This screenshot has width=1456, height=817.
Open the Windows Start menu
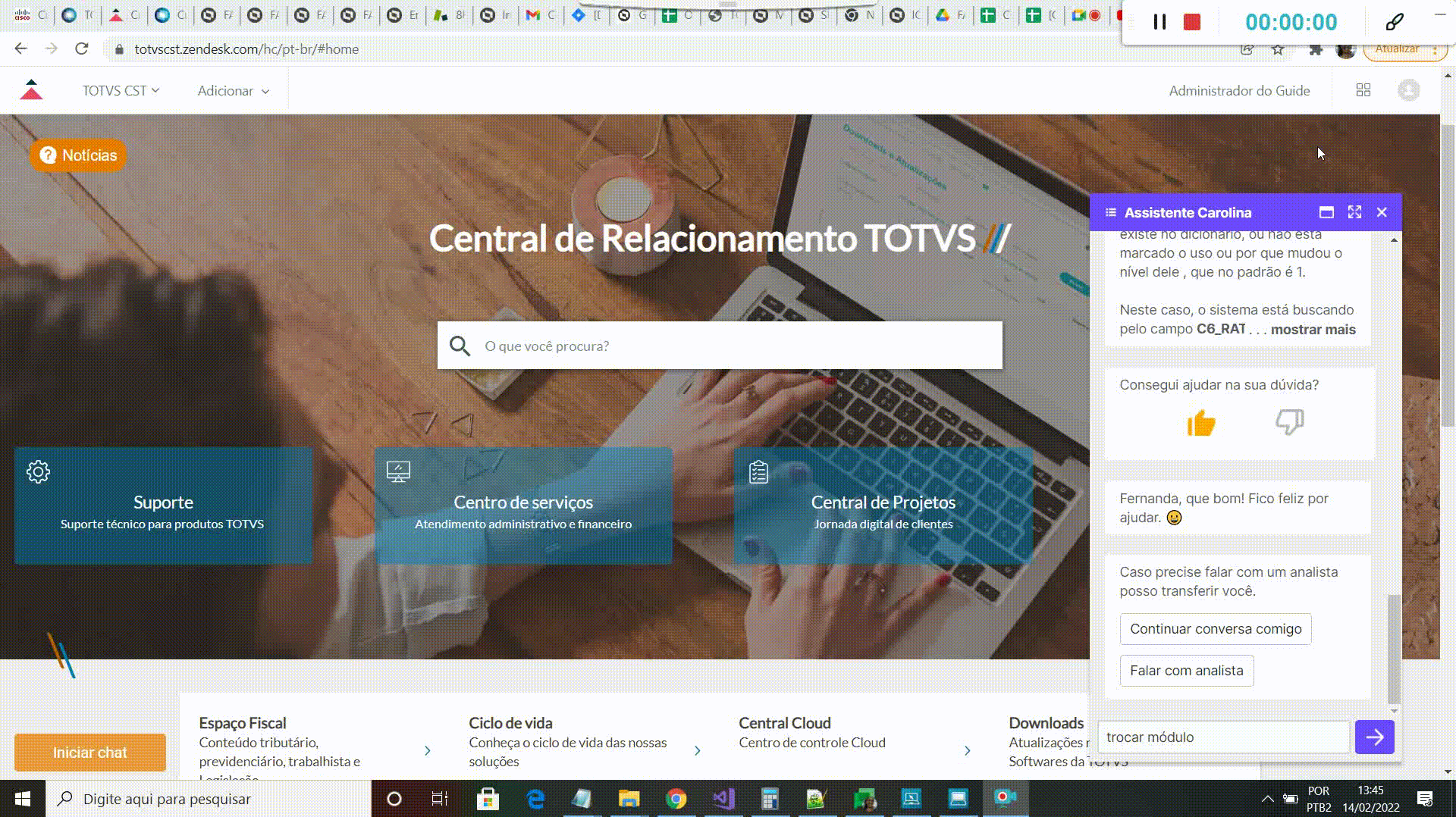(x=23, y=799)
